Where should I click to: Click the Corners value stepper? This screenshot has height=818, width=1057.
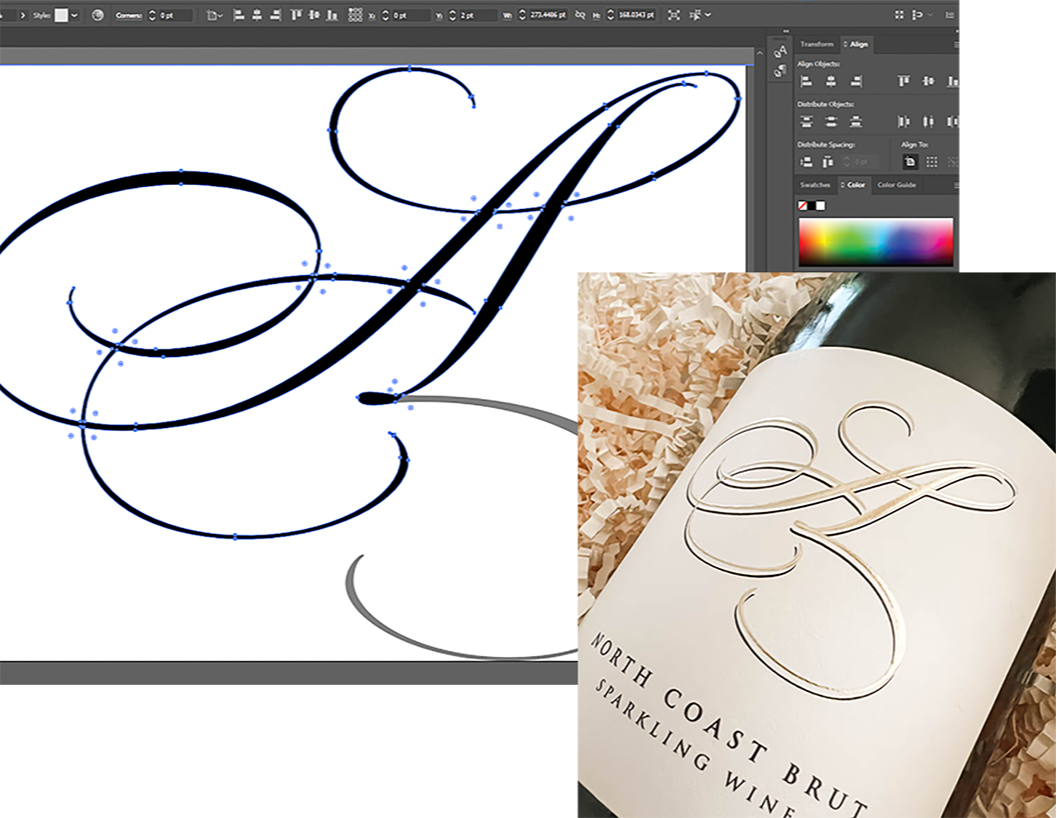pyautogui.click(x=152, y=15)
